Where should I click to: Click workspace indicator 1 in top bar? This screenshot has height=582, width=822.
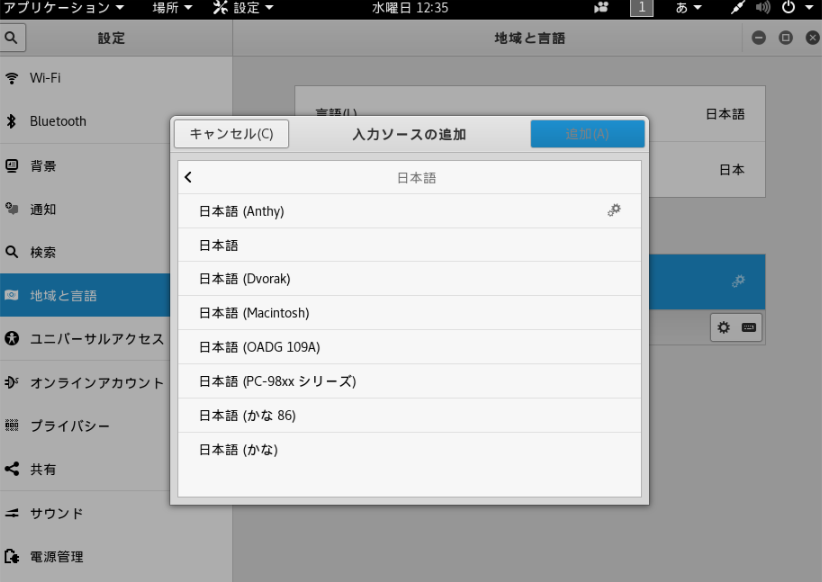pos(642,8)
